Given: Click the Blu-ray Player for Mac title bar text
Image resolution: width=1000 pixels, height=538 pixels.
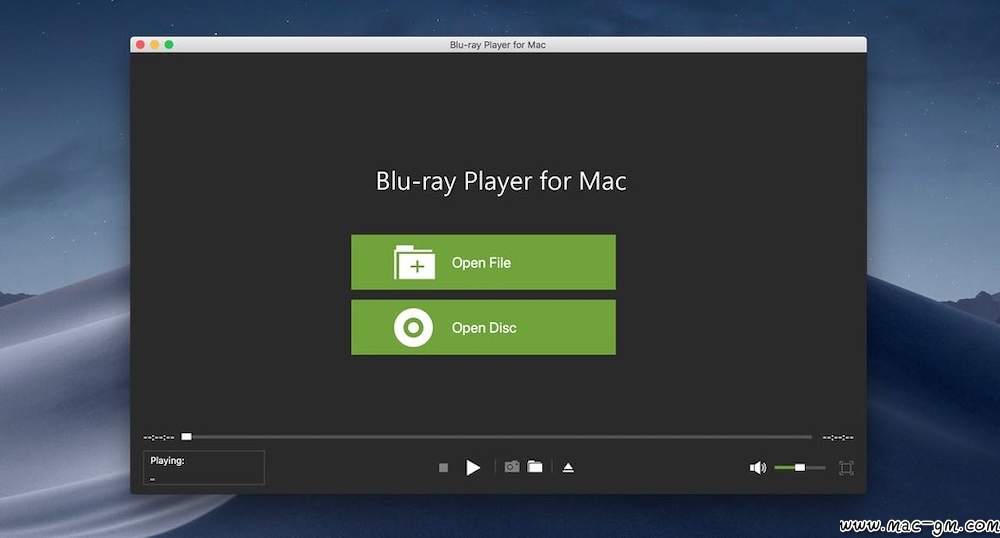Looking at the screenshot, I should point(497,45).
